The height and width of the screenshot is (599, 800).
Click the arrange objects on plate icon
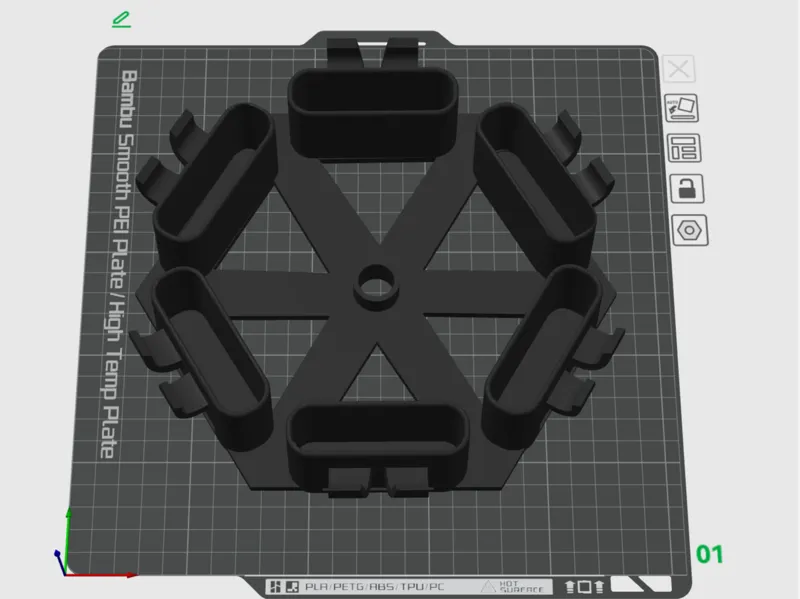pyautogui.click(x=684, y=148)
